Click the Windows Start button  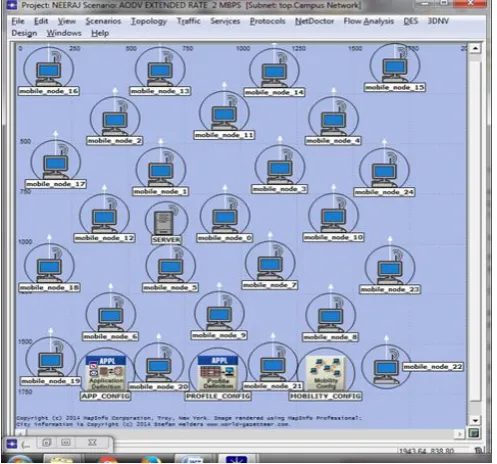(19, 460)
